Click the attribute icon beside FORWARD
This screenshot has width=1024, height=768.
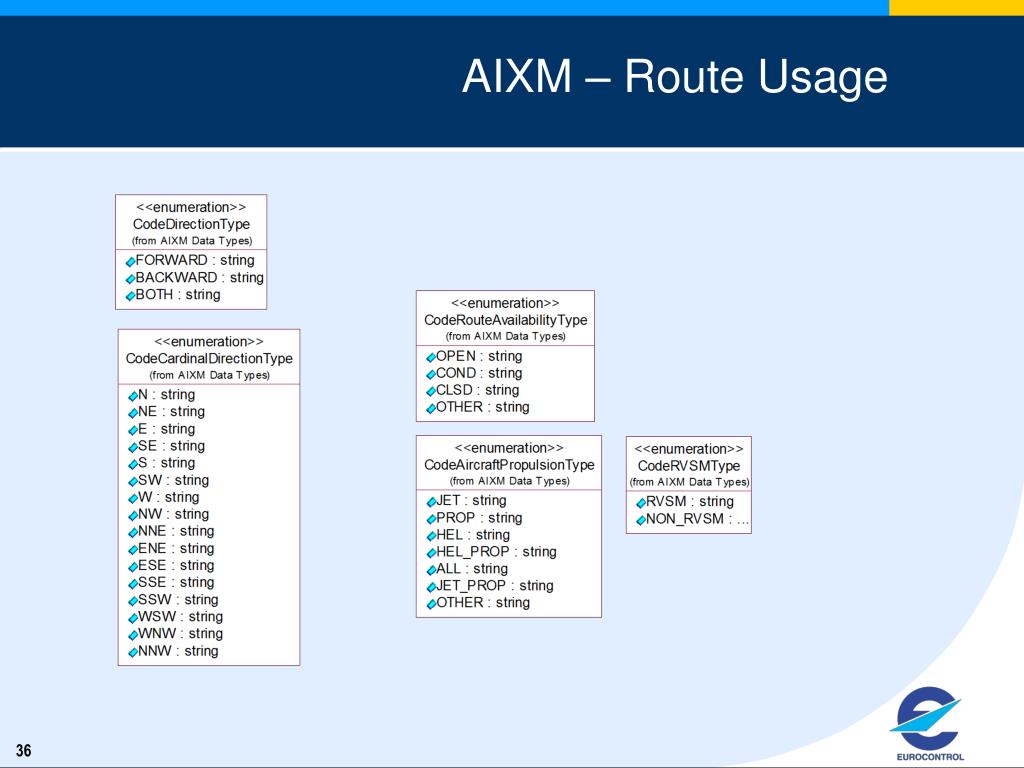[130, 261]
